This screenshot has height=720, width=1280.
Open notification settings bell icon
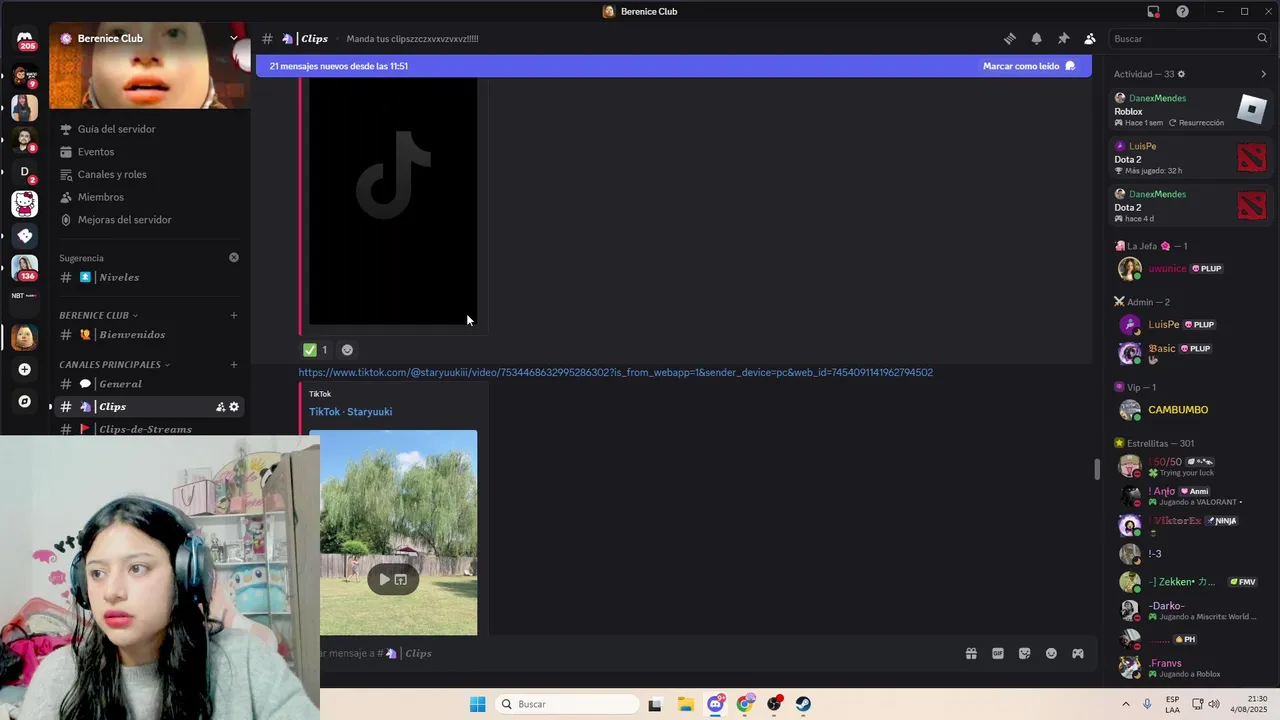(x=1036, y=39)
